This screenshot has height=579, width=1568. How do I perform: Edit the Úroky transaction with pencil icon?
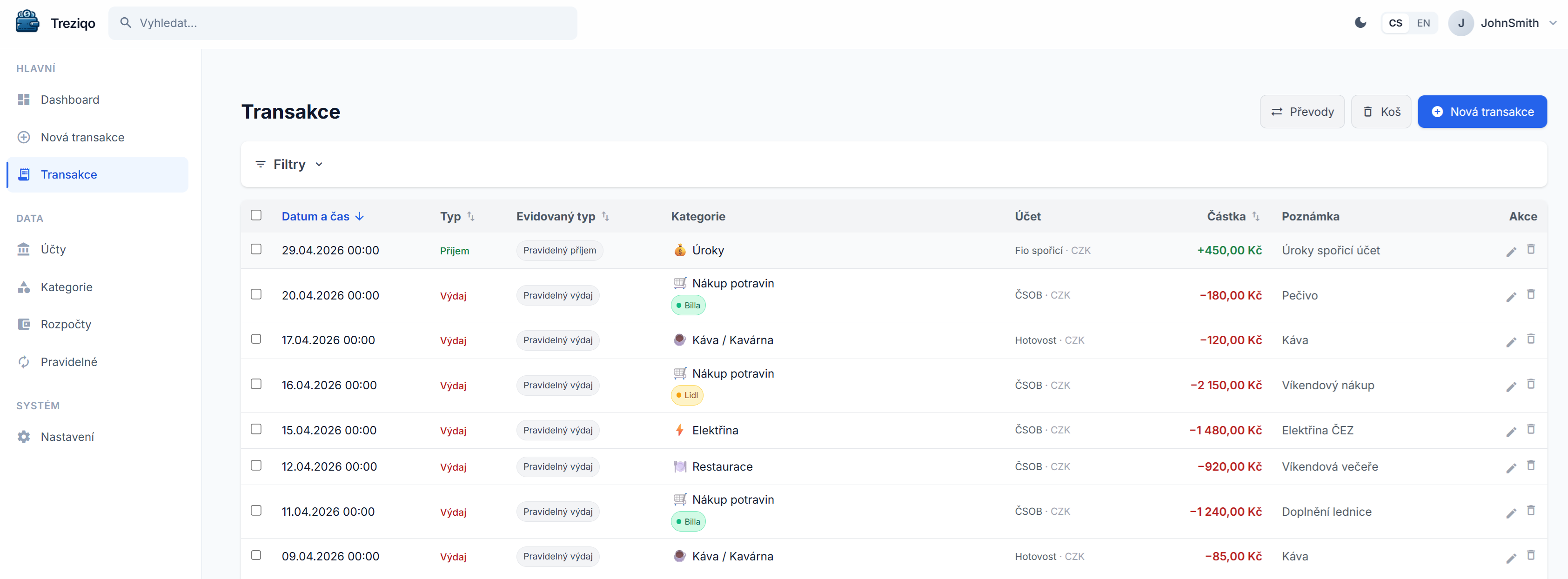click(1511, 252)
